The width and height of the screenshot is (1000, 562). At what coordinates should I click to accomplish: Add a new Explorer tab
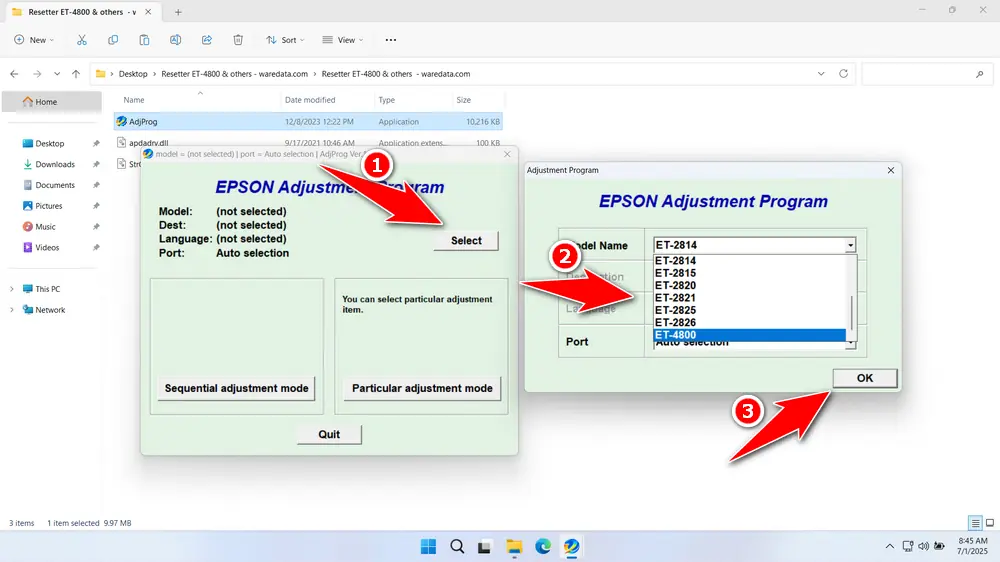coord(178,12)
